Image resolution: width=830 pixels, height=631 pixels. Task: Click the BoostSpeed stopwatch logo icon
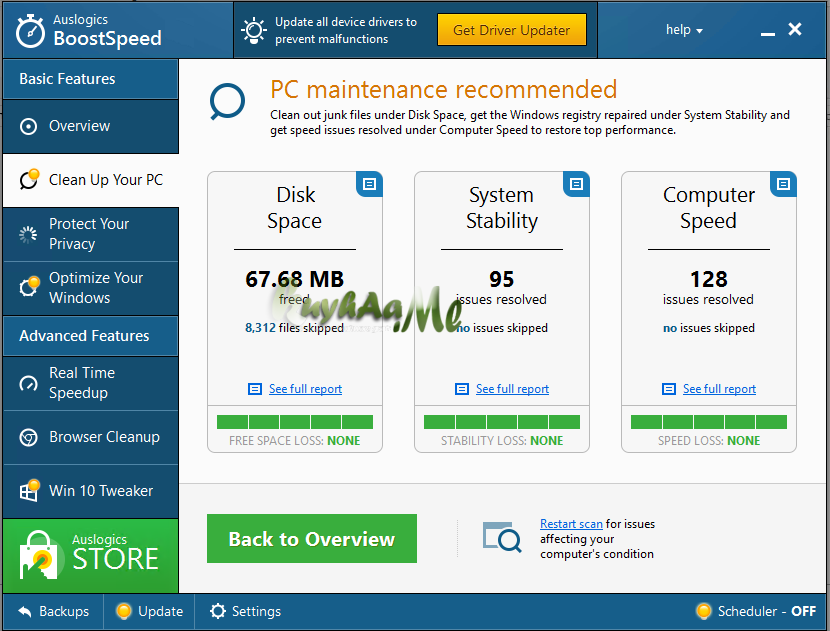pyautogui.click(x=30, y=31)
